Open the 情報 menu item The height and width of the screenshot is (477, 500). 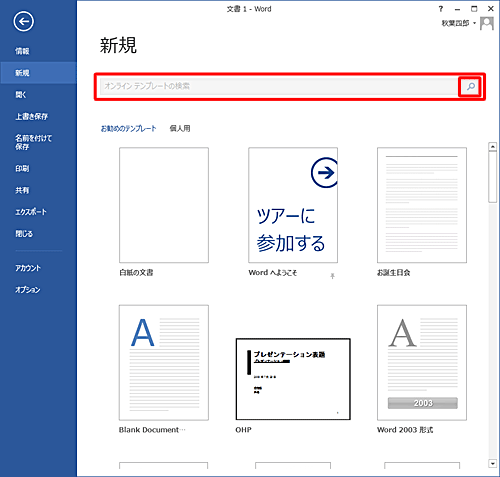pos(22,51)
